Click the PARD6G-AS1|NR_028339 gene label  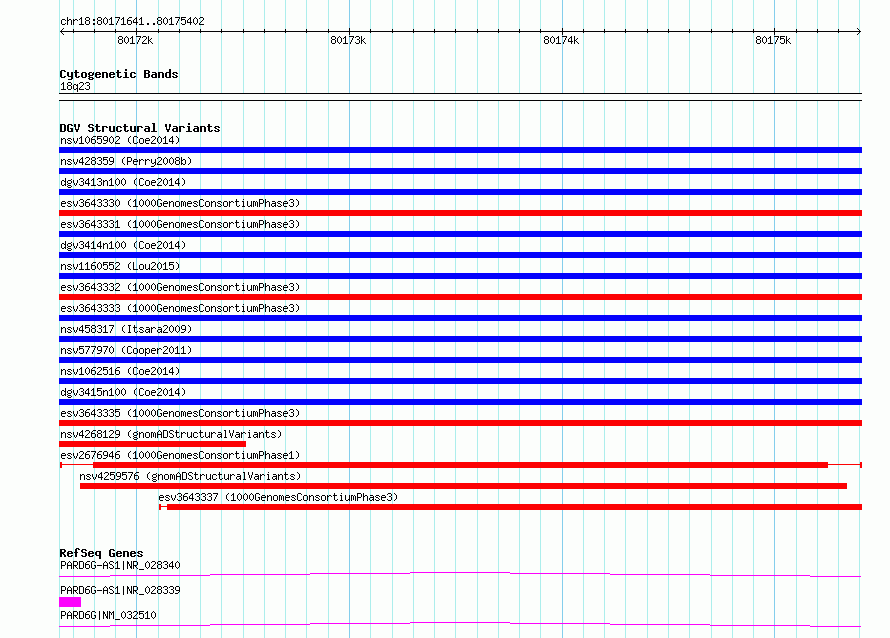pyautogui.click(x=120, y=590)
